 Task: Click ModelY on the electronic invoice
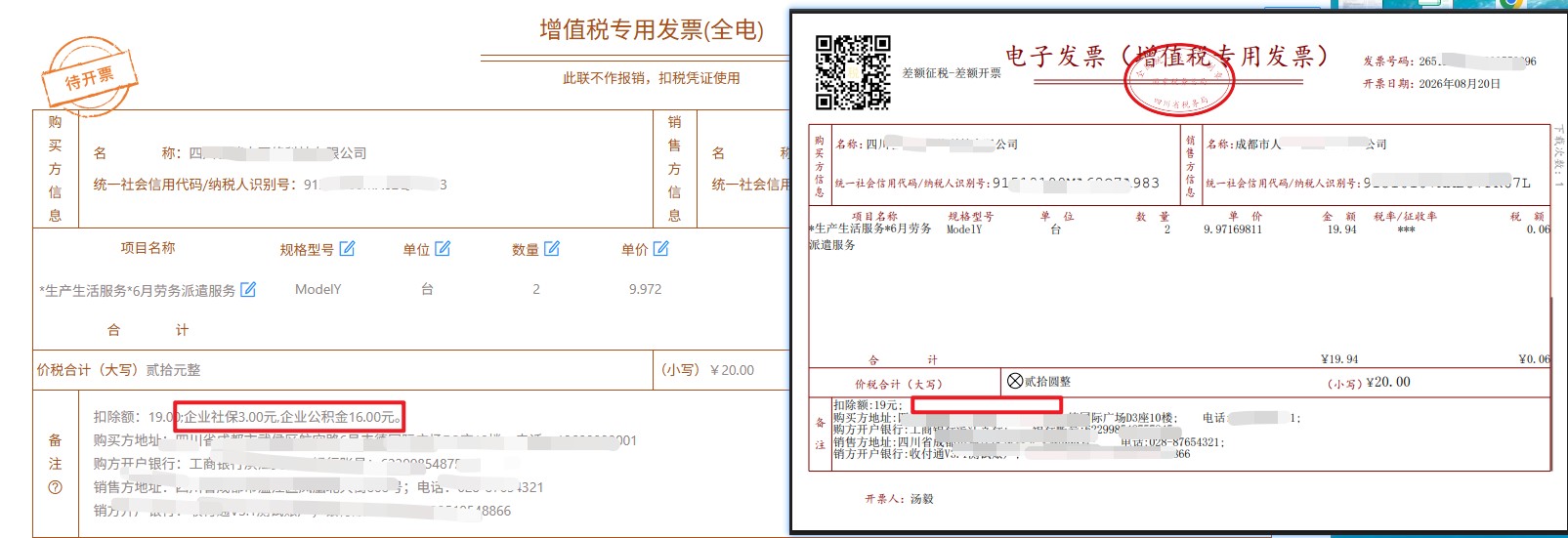pyautogui.click(x=964, y=229)
